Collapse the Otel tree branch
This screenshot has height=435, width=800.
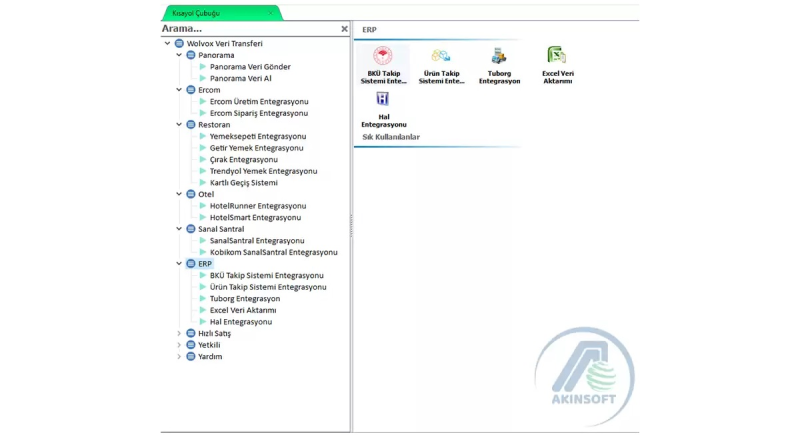(179, 194)
